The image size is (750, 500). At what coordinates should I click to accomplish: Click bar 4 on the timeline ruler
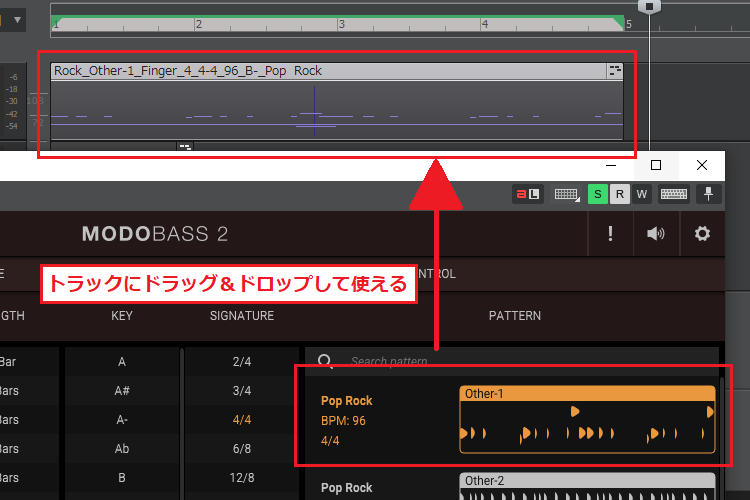coord(485,24)
